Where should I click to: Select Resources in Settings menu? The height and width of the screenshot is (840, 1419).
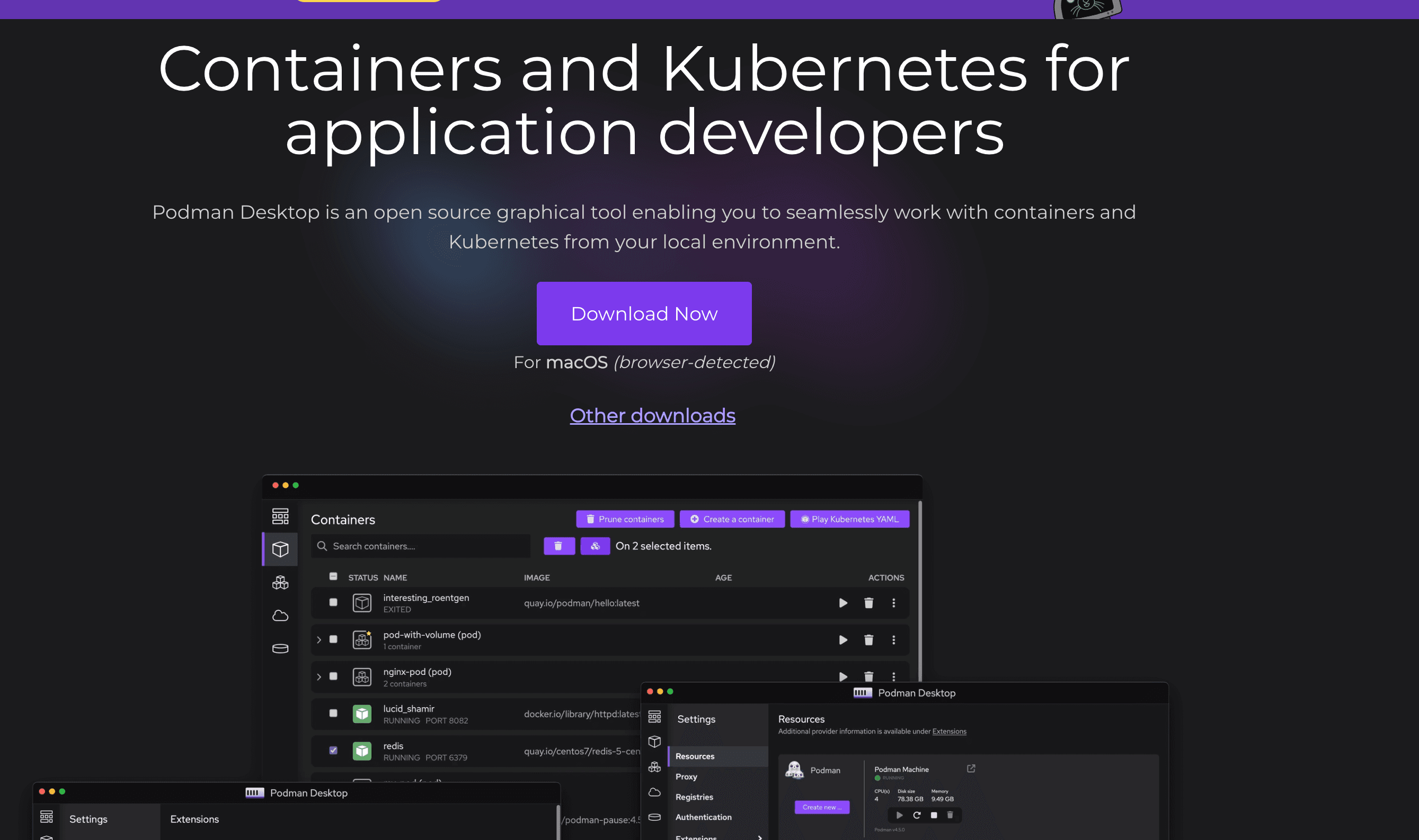717,756
